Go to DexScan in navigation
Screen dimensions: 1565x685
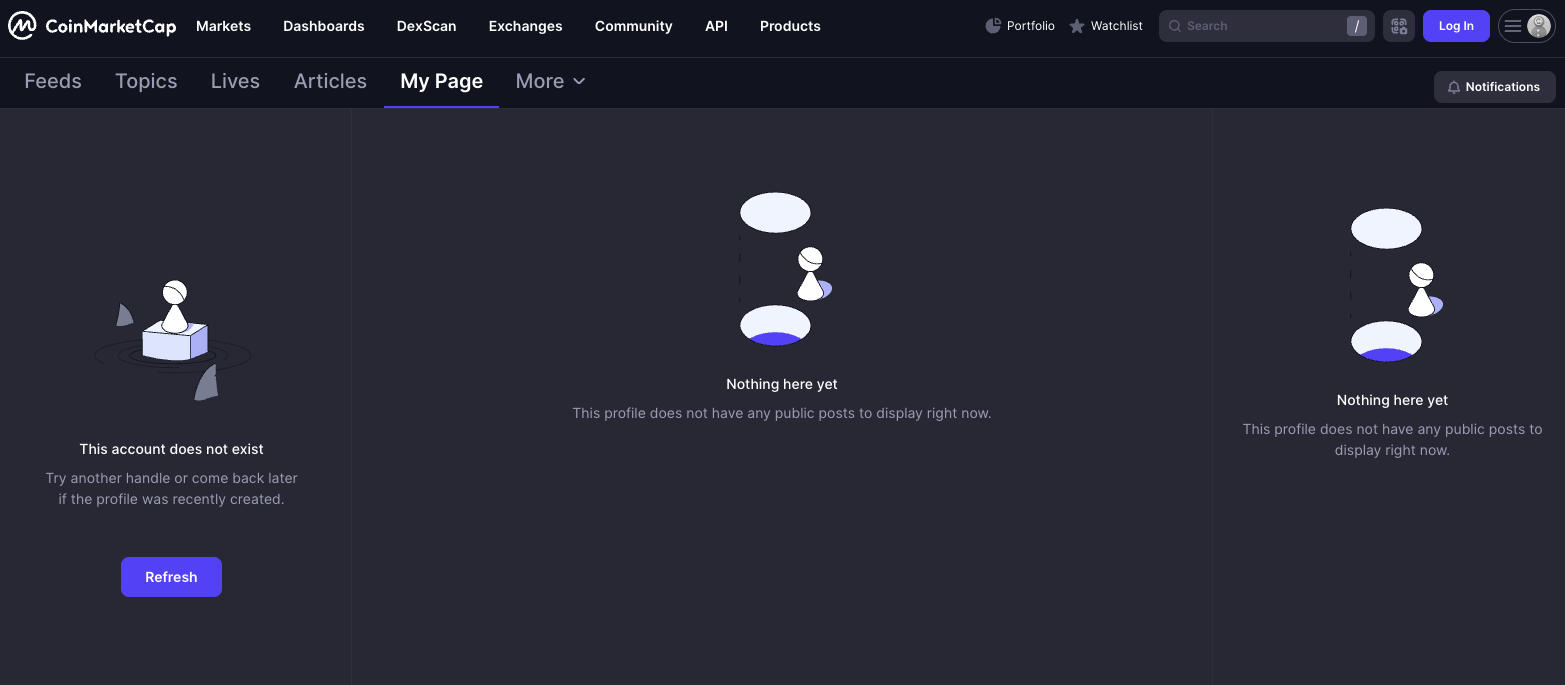[x=427, y=26]
